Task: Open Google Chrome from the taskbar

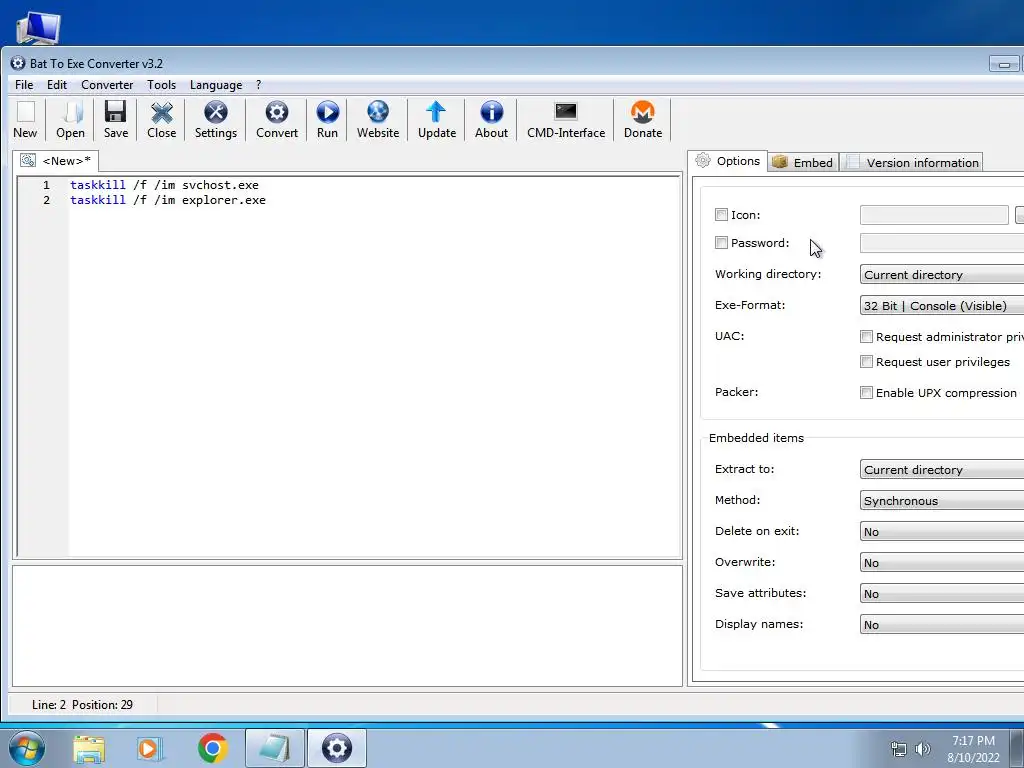Action: point(212,748)
